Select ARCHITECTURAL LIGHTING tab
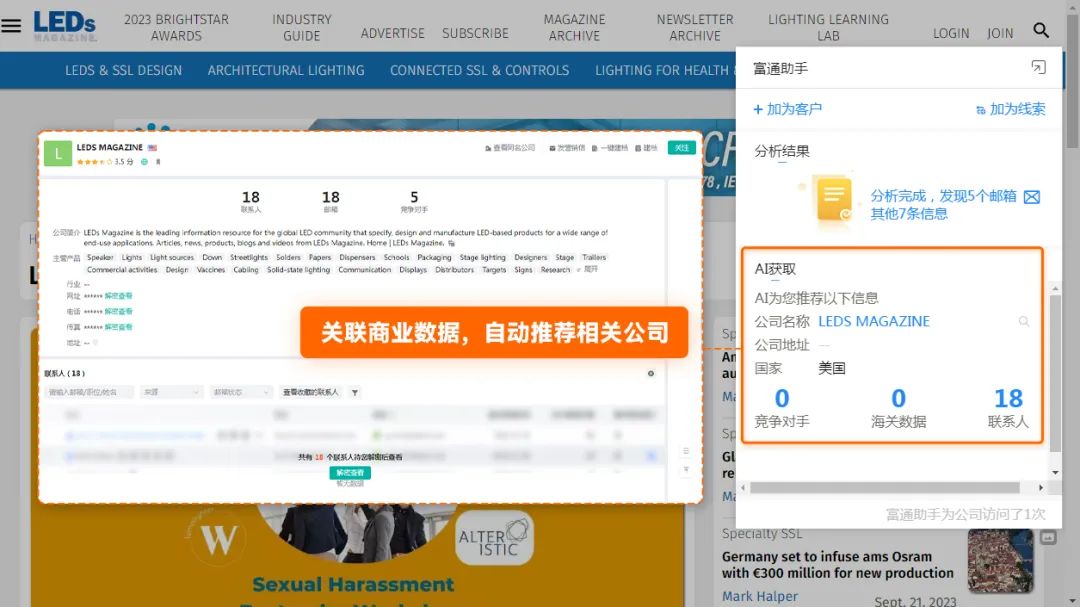The image size is (1080, 607). [286, 70]
